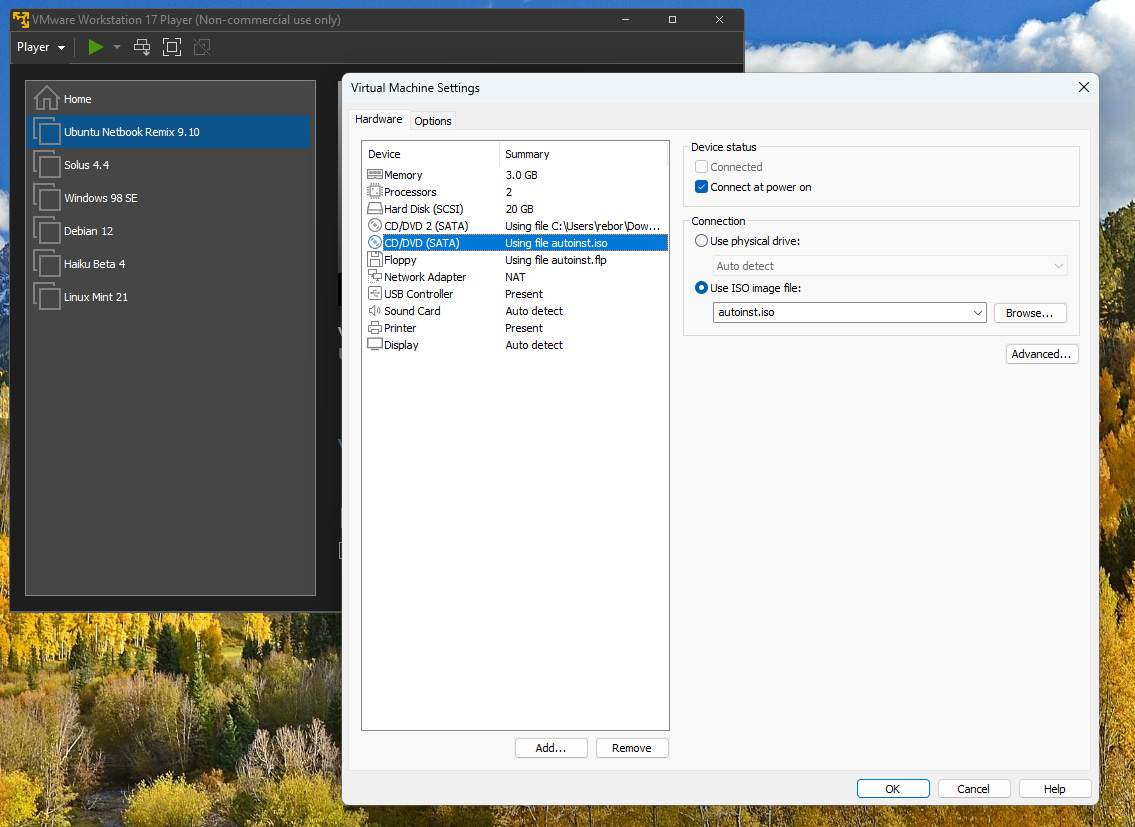Switch to the Hardware tab
Viewport: 1135px width, 827px height.
[379, 119]
